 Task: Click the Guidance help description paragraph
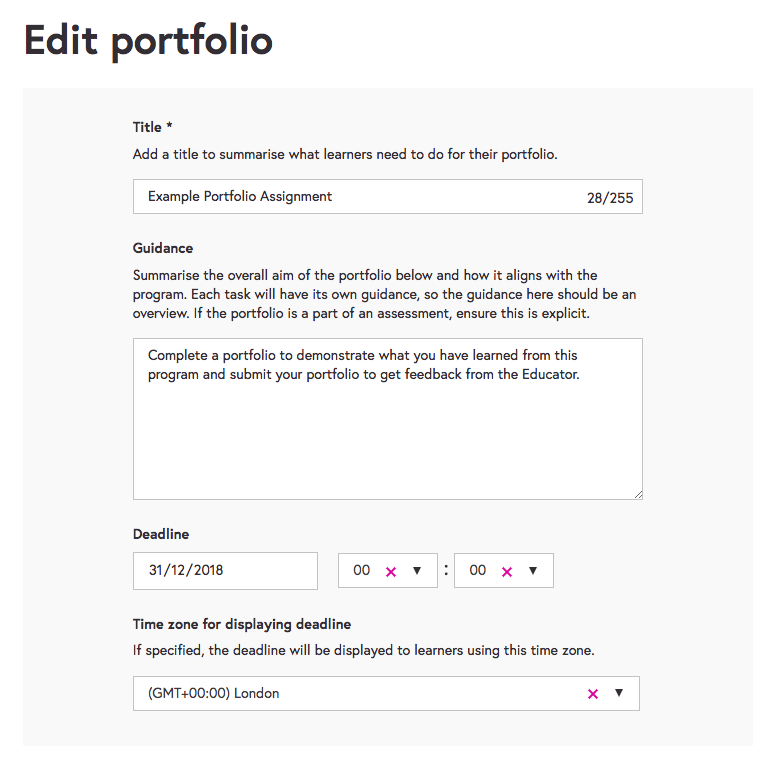tap(384, 294)
